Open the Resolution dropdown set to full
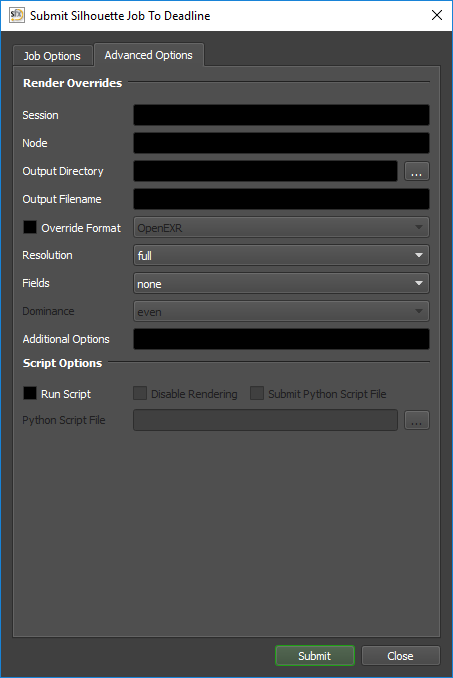Image resolution: width=453 pixels, height=678 pixels. click(x=281, y=255)
